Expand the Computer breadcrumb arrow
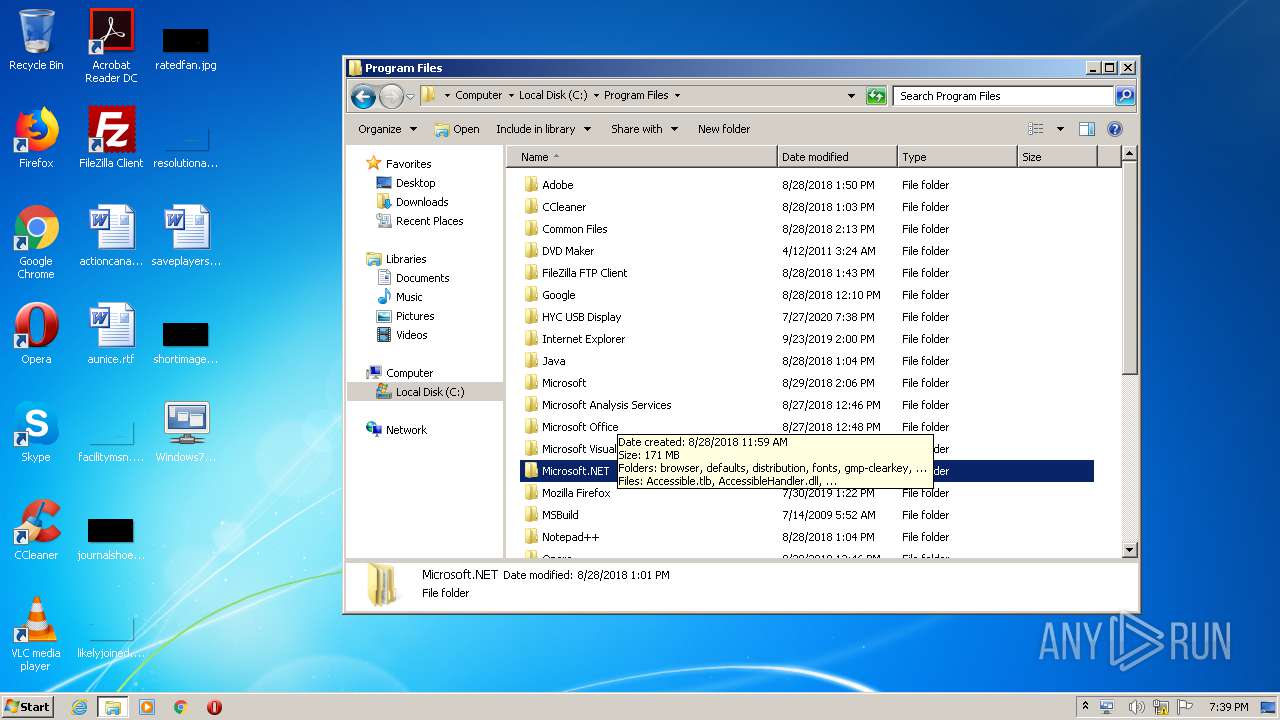Viewport: 1280px width, 720px height. 511,96
